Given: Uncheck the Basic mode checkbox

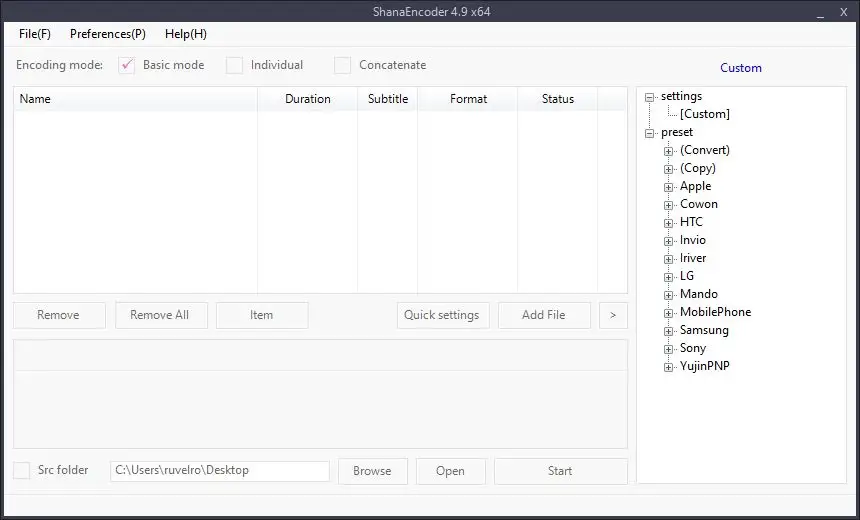Looking at the screenshot, I should 127,65.
